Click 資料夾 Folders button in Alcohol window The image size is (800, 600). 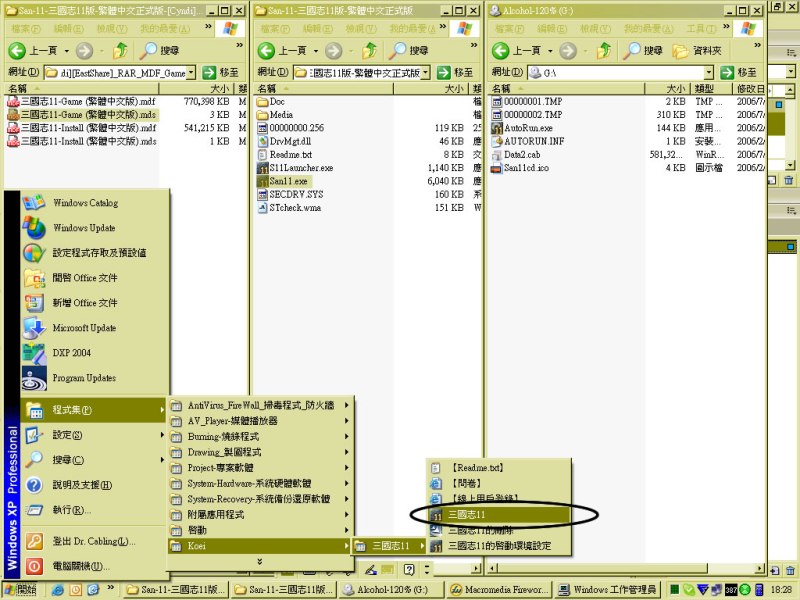[696, 51]
